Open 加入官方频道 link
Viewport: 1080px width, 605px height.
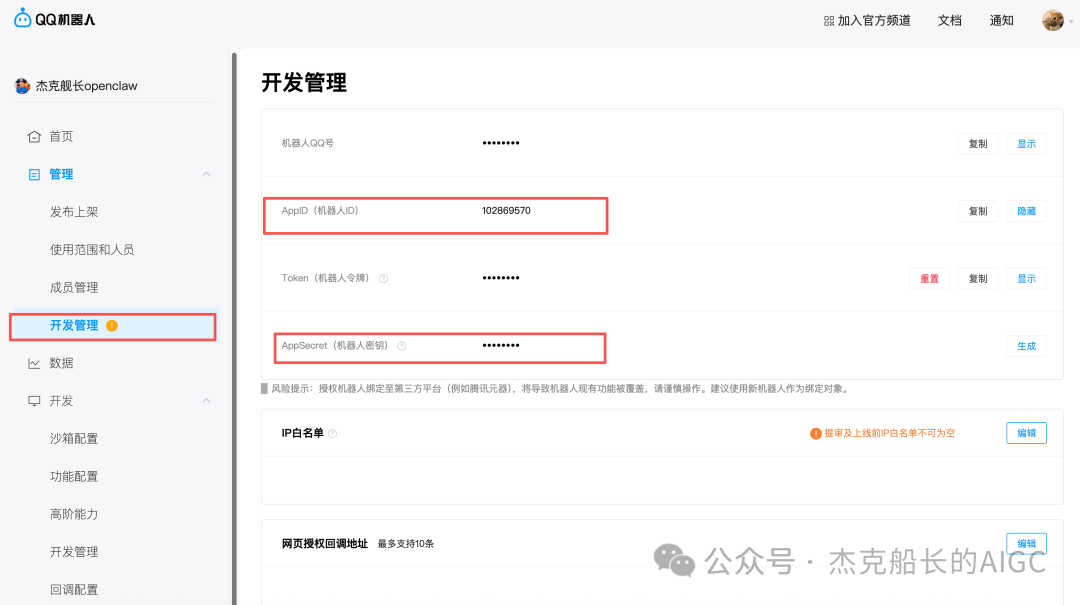[874, 21]
